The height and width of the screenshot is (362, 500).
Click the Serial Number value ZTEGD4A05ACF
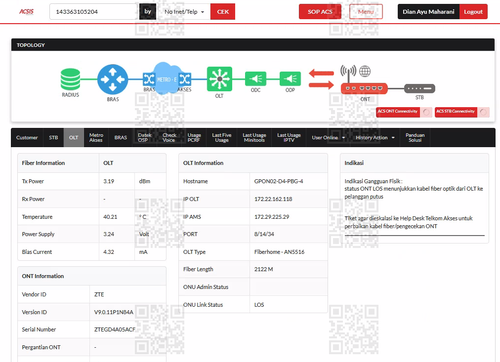pos(115,330)
